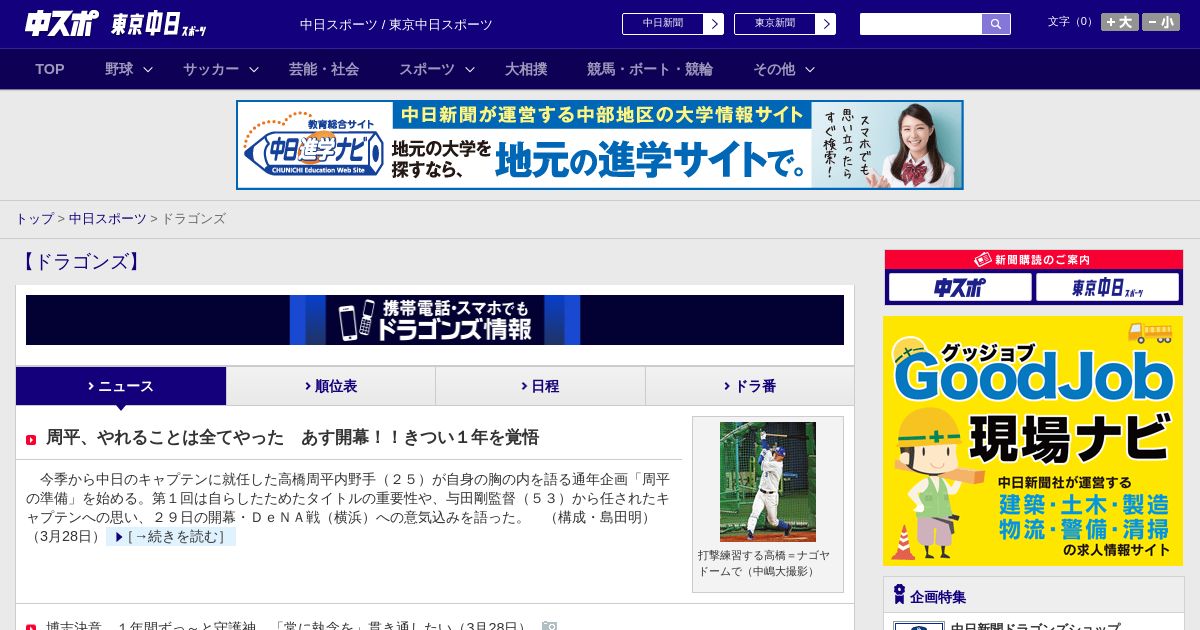This screenshot has width=1200, height=630.
Task: Click 中日スポーツ breadcrumb link
Action: 107,218
